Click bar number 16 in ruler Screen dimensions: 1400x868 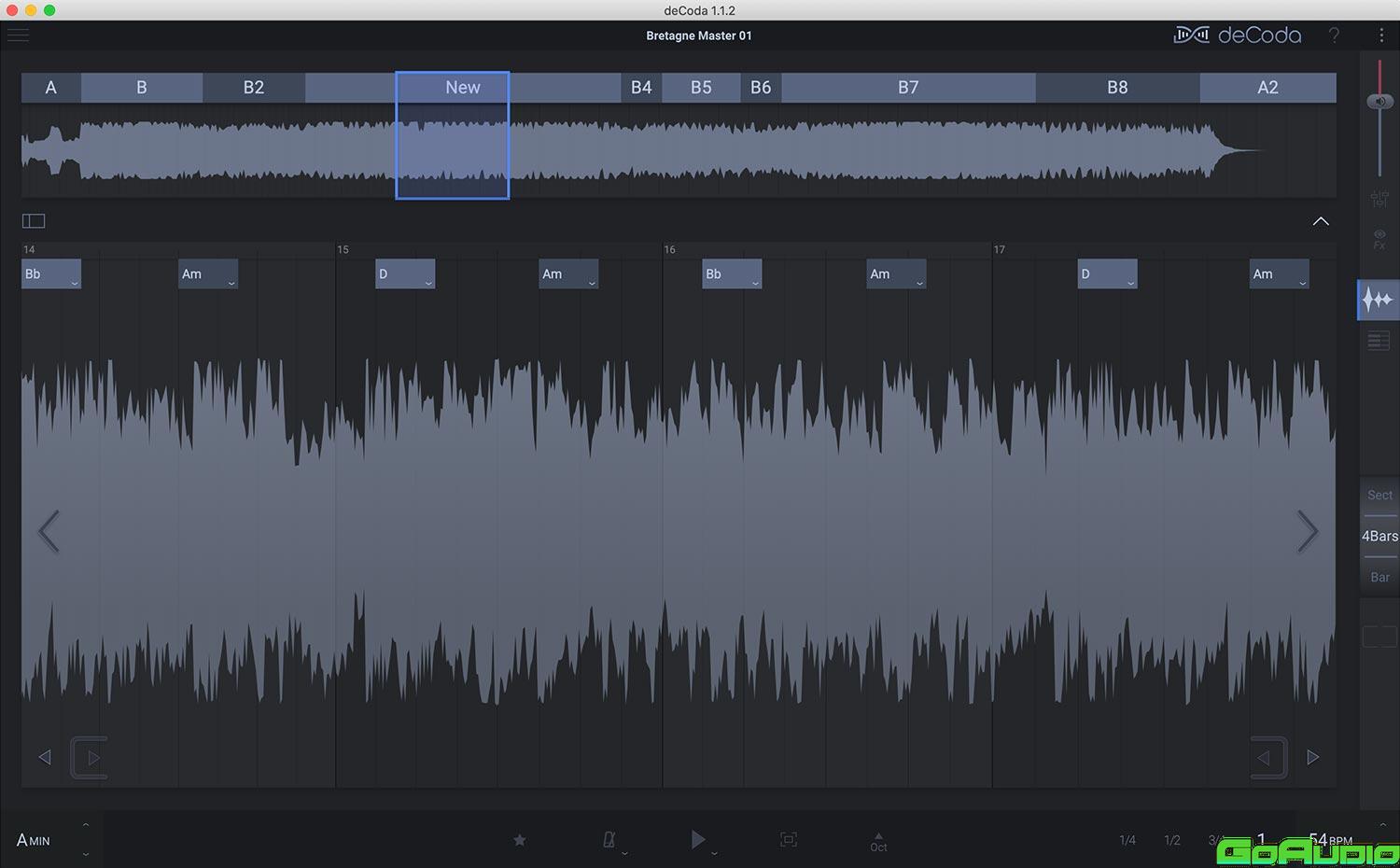coord(669,249)
